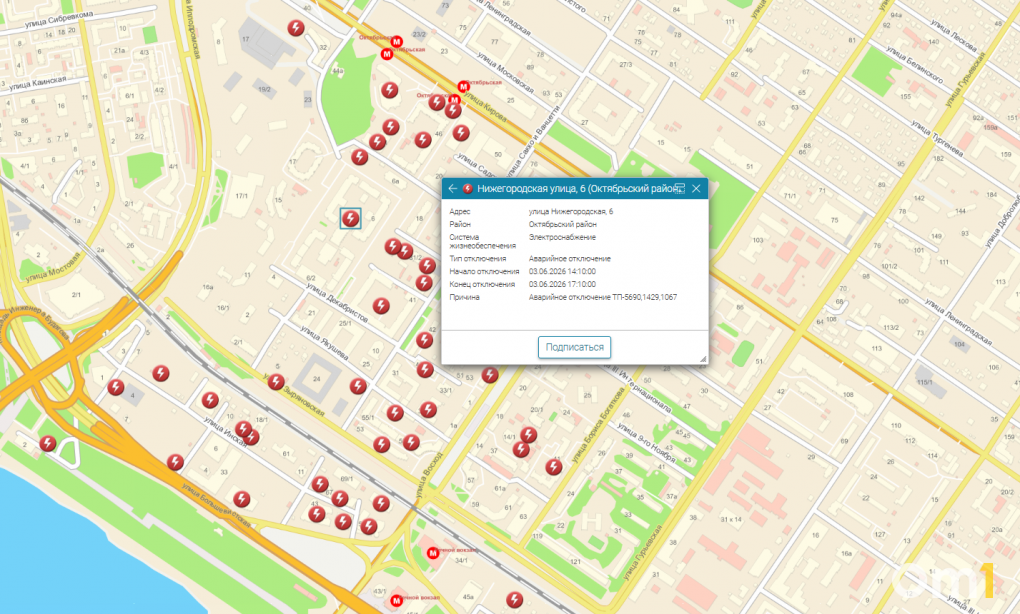Click the Подписаться button
The image size is (1020, 614).
[x=574, y=347]
